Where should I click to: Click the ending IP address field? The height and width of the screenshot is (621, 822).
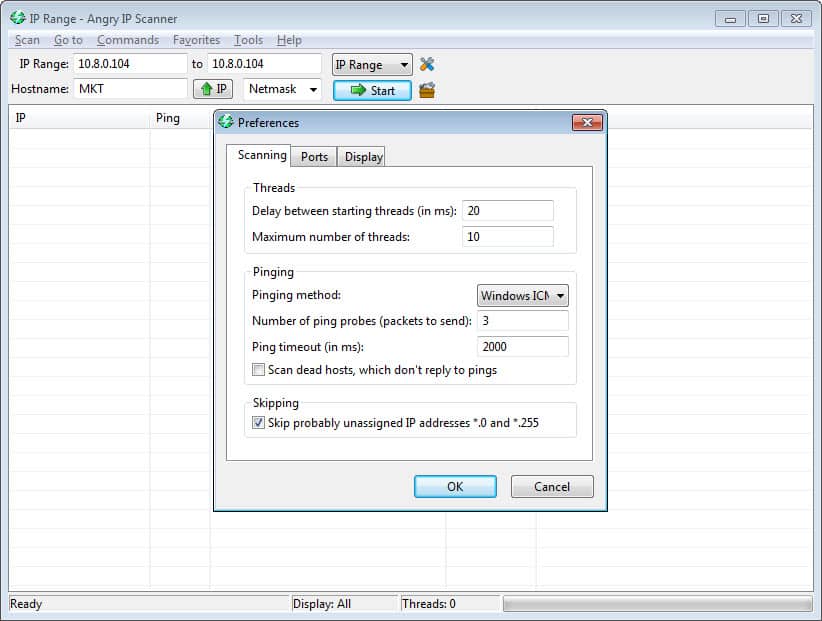(265, 64)
